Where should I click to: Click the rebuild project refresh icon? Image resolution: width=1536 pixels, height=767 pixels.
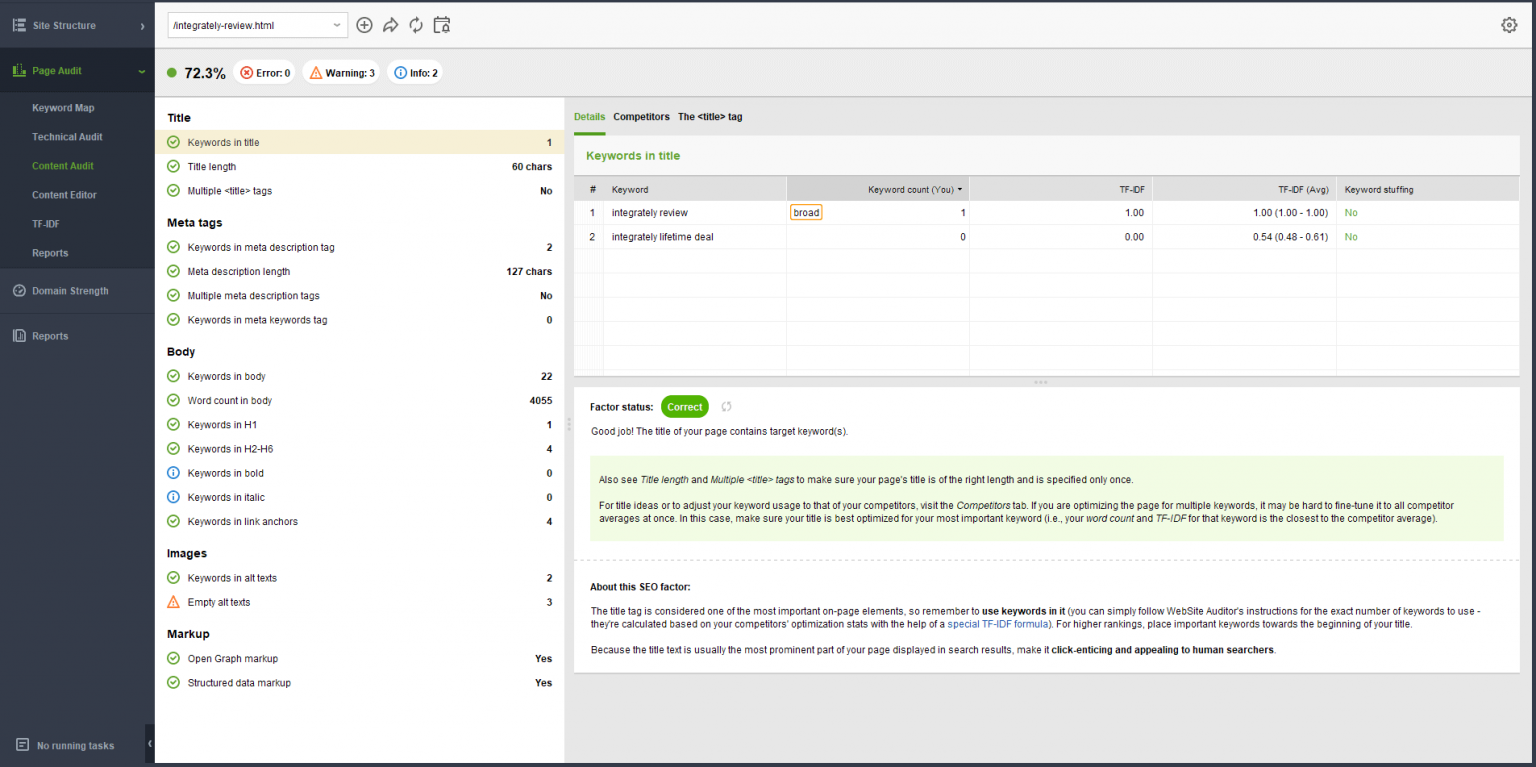tap(416, 24)
